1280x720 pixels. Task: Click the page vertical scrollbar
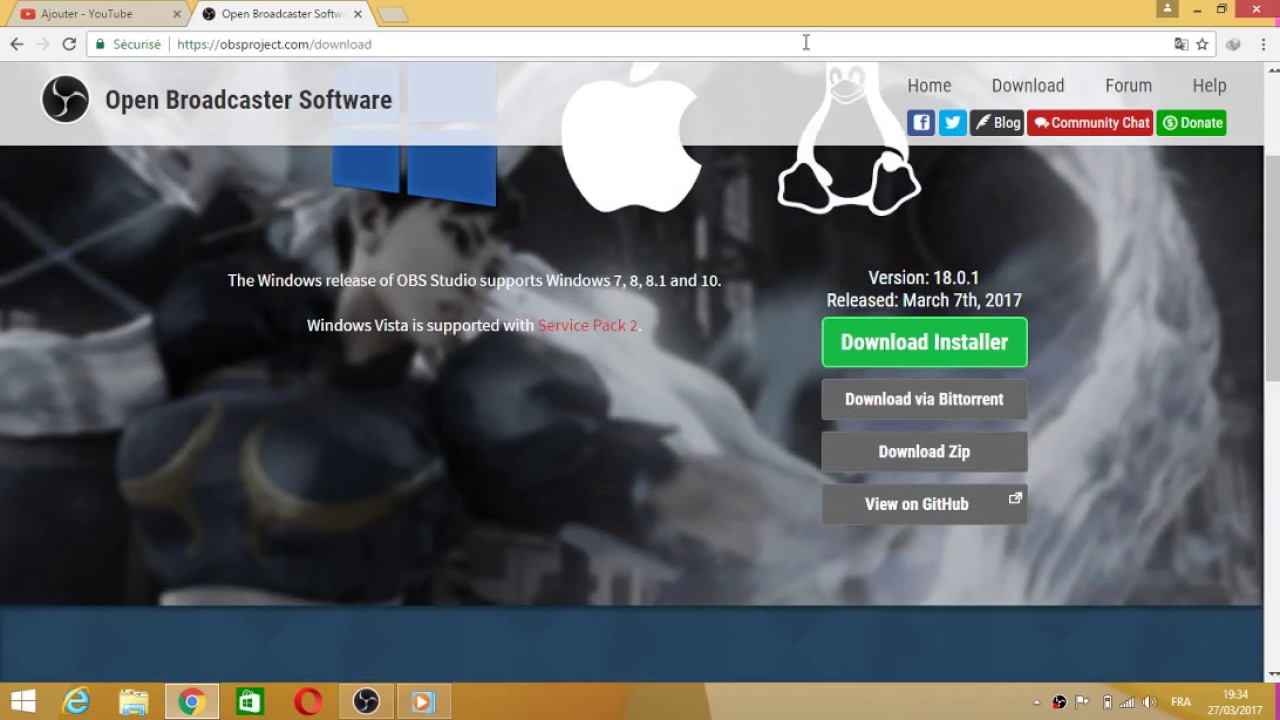point(1272,268)
